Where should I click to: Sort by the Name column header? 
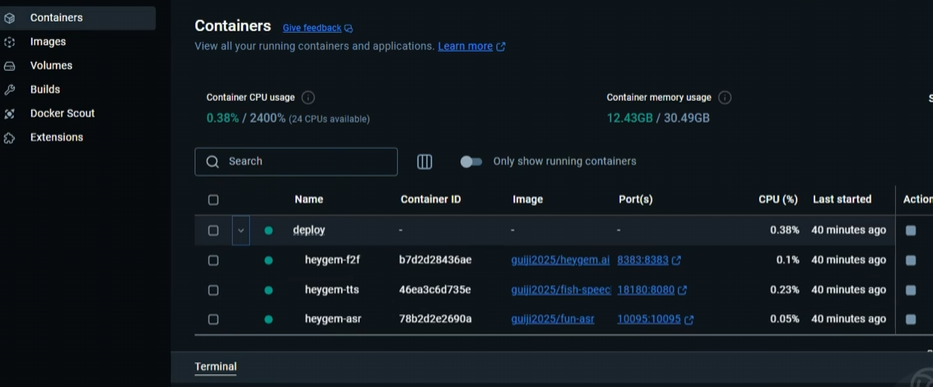pyautogui.click(x=309, y=199)
